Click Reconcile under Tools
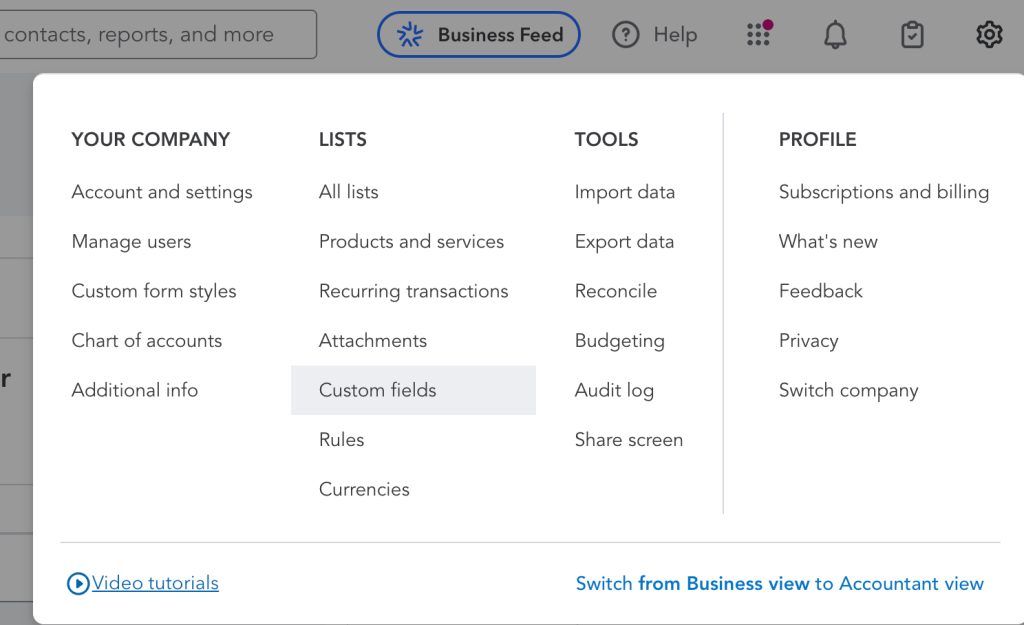 (616, 291)
